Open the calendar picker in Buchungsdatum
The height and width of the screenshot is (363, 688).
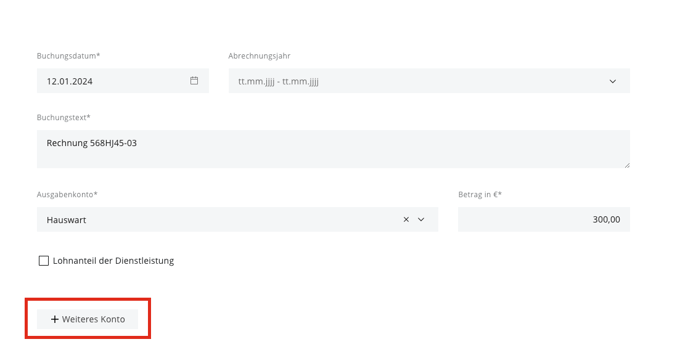click(194, 81)
